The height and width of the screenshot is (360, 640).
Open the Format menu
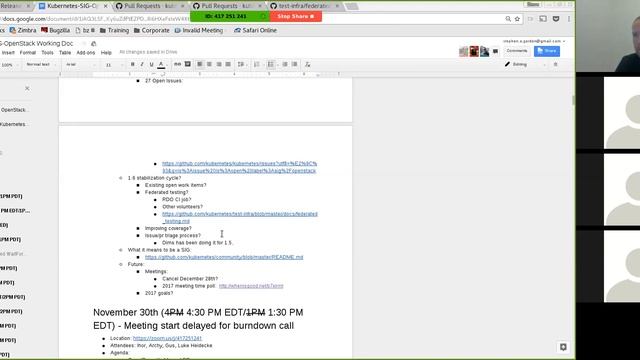[x=28, y=53]
